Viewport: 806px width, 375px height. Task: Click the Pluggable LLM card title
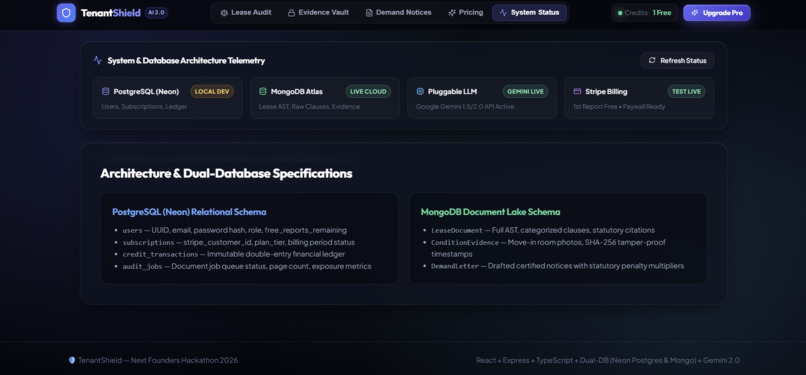[x=452, y=91]
